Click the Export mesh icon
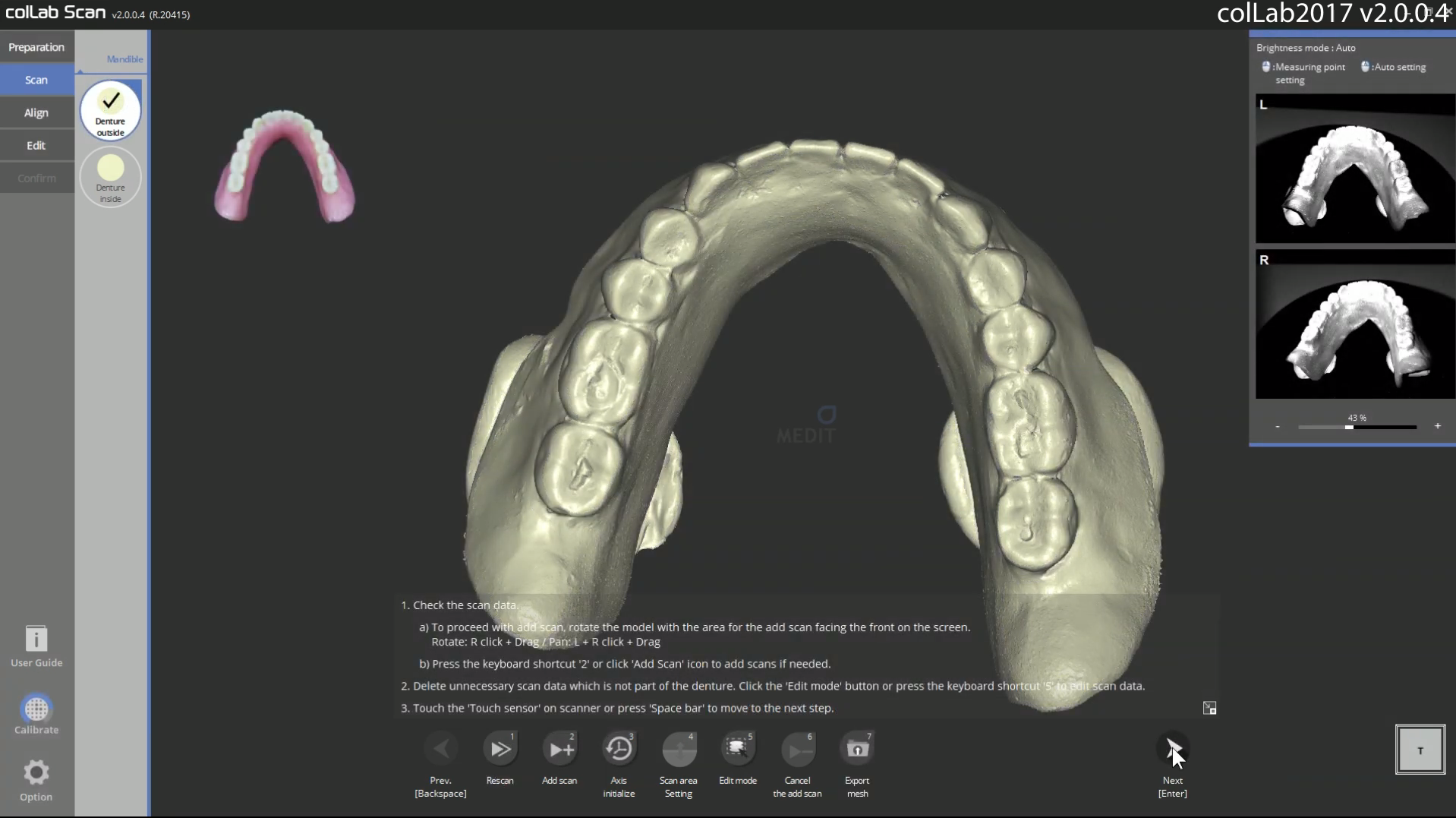1456x818 pixels. tap(858, 749)
